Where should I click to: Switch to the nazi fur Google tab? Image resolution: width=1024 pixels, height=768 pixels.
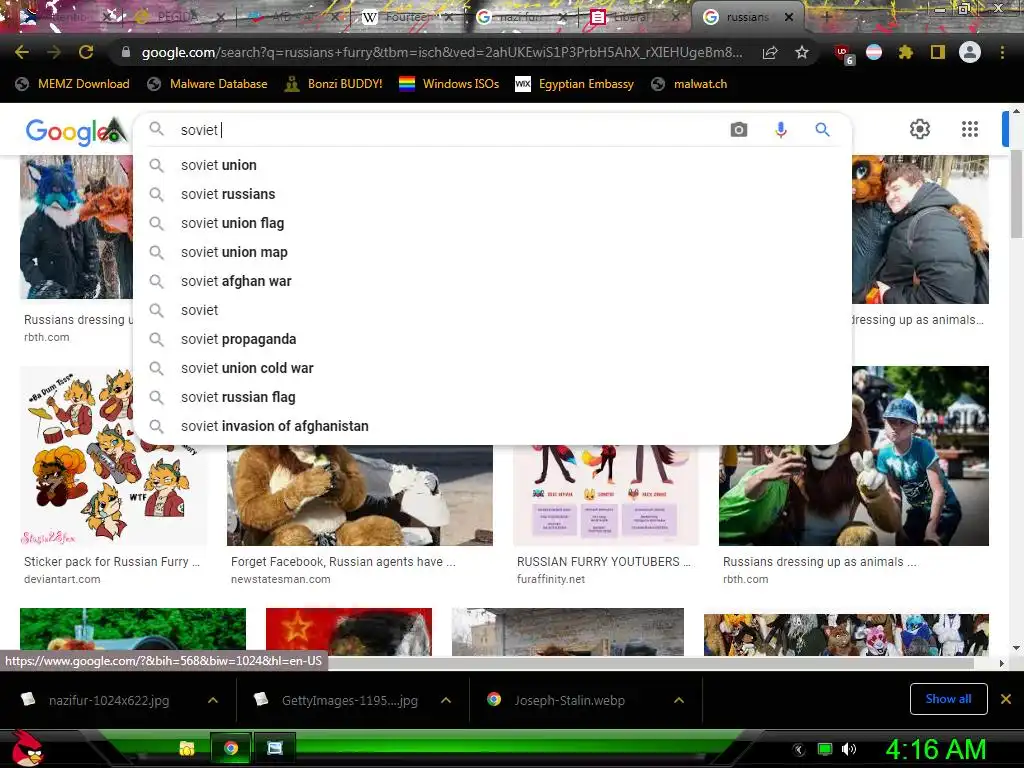pyautogui.click(x=520, y=17)
